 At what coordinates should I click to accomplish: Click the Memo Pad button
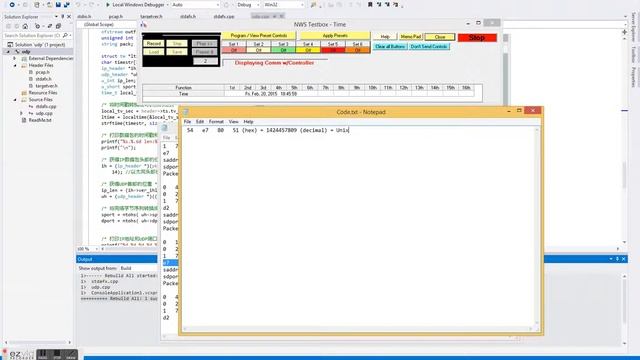pos(411,37)
